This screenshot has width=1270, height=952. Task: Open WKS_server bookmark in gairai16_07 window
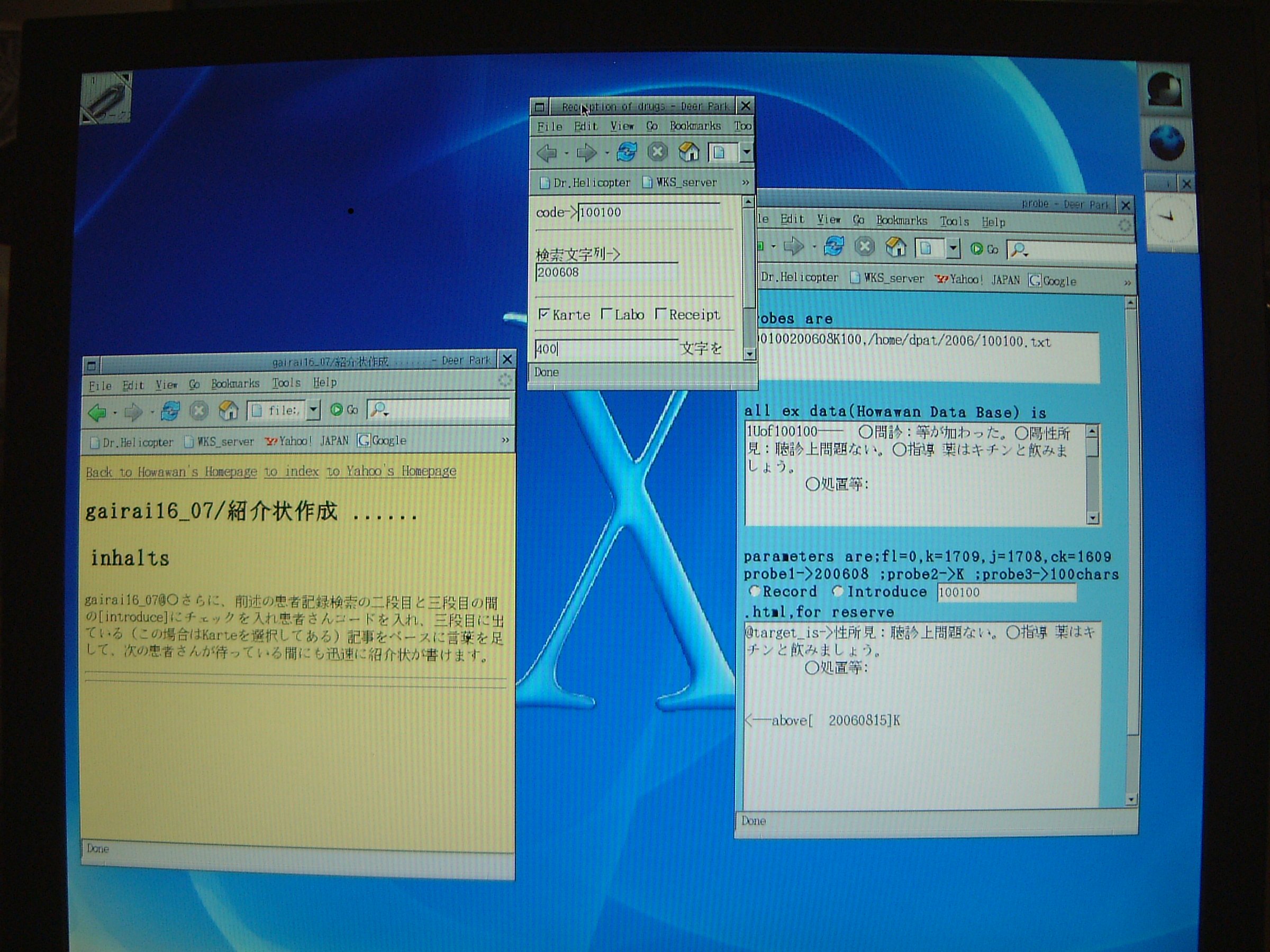click(219, 441)
